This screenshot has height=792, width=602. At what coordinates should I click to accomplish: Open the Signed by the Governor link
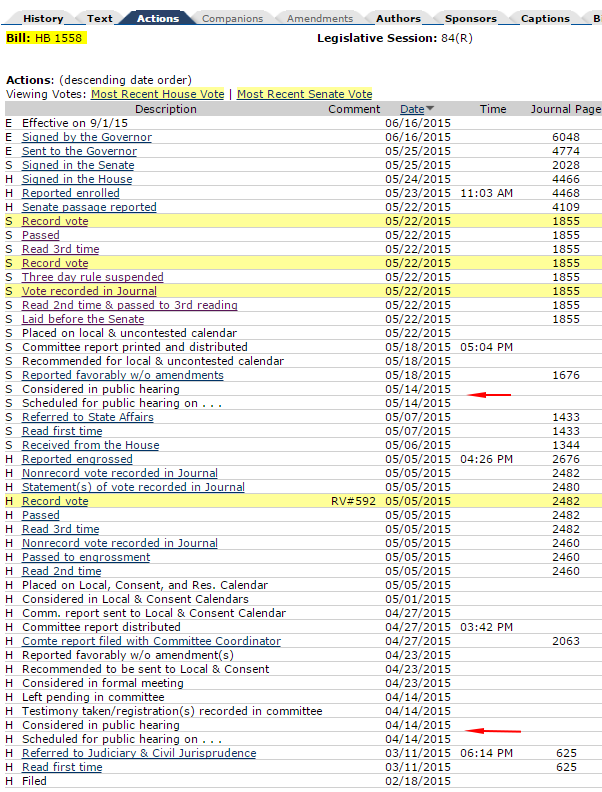pyautogui.click(x=87, y=137)
